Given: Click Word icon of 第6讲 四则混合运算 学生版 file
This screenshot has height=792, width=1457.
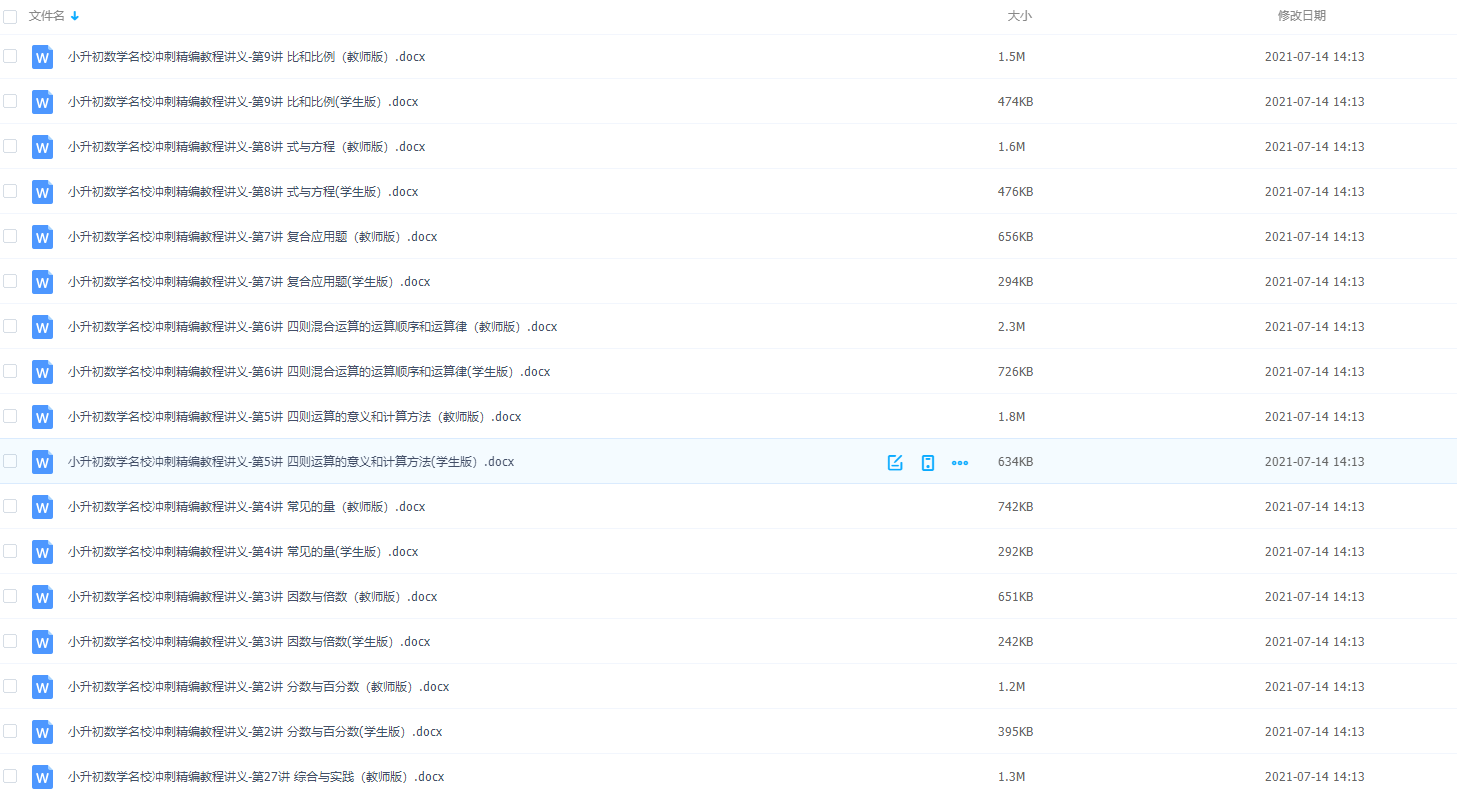Looking at the screenshot, I should [42, 372].
